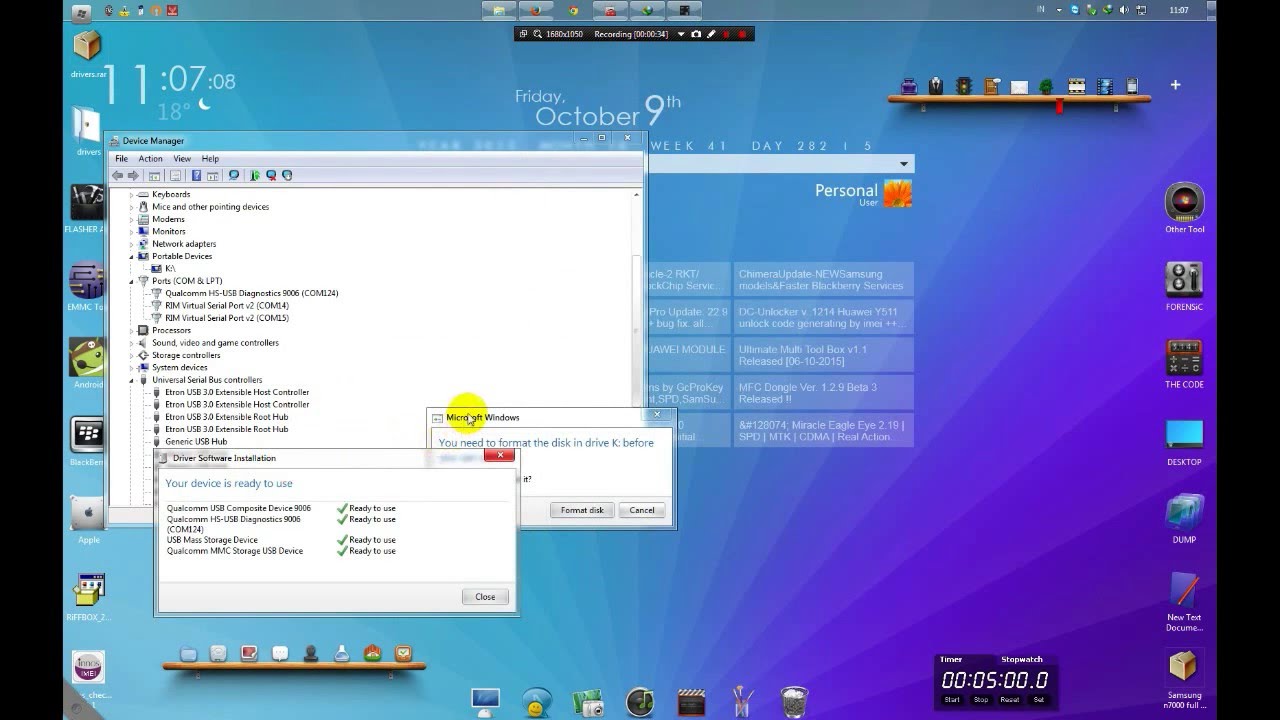Select the Generic USB Hub entry
This screenshot has height=720, width=1280.
(196, 441)
